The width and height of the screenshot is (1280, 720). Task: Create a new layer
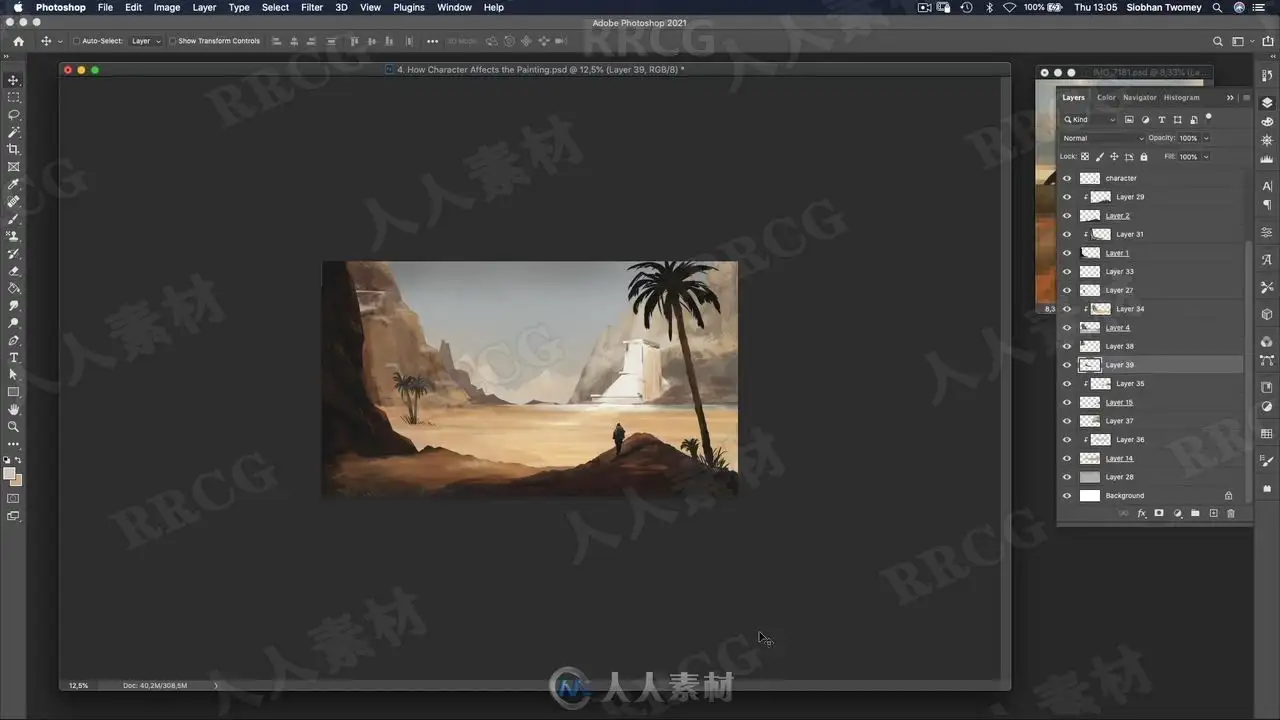[x=1213, y=513]
